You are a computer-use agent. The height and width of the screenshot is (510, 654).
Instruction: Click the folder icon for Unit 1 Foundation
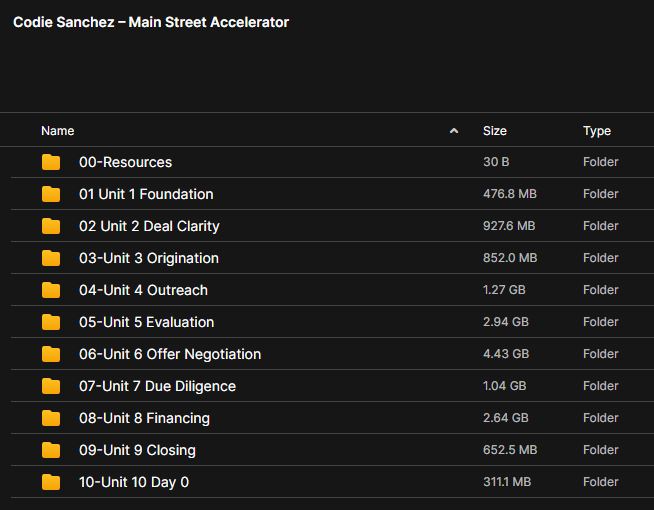pyautogui.click(x=51, y=194)
